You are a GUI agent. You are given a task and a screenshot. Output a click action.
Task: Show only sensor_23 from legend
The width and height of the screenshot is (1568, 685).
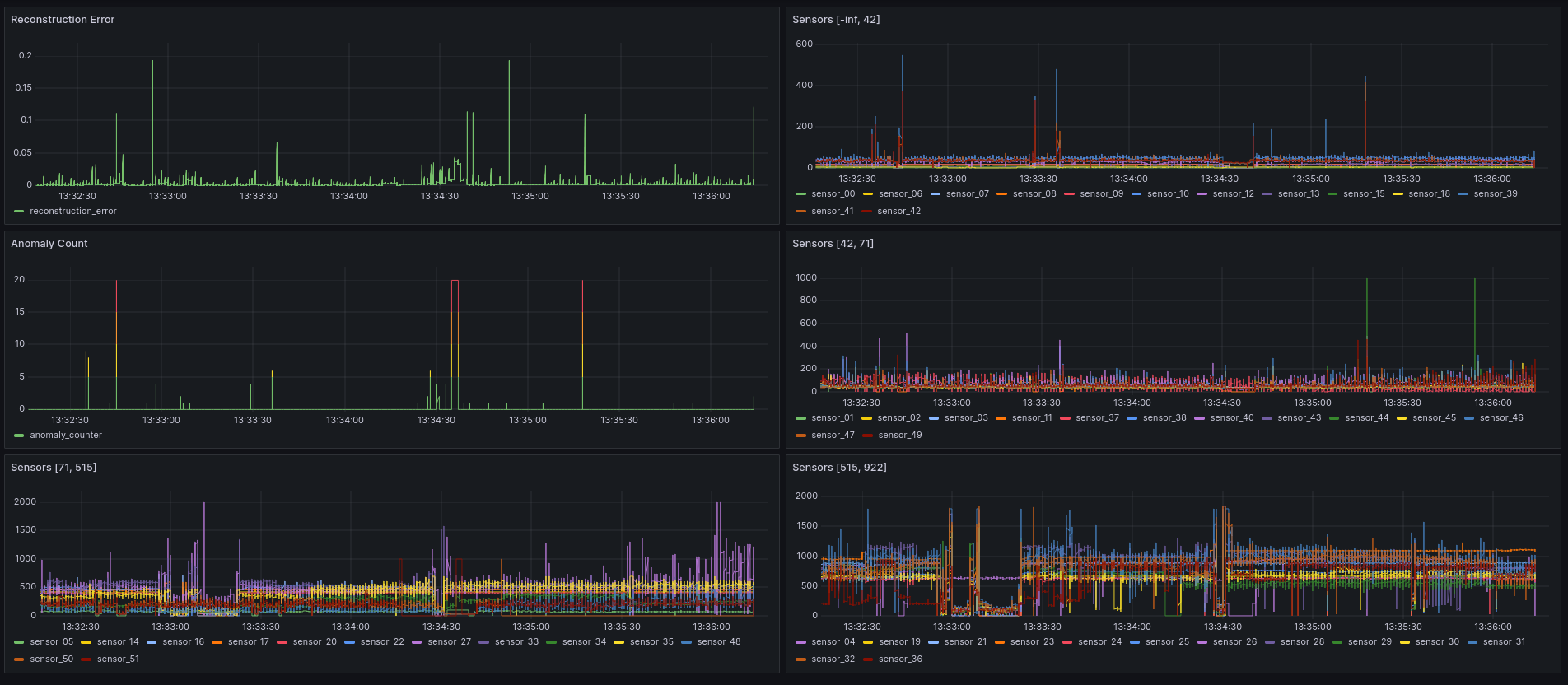point(1033,642)
